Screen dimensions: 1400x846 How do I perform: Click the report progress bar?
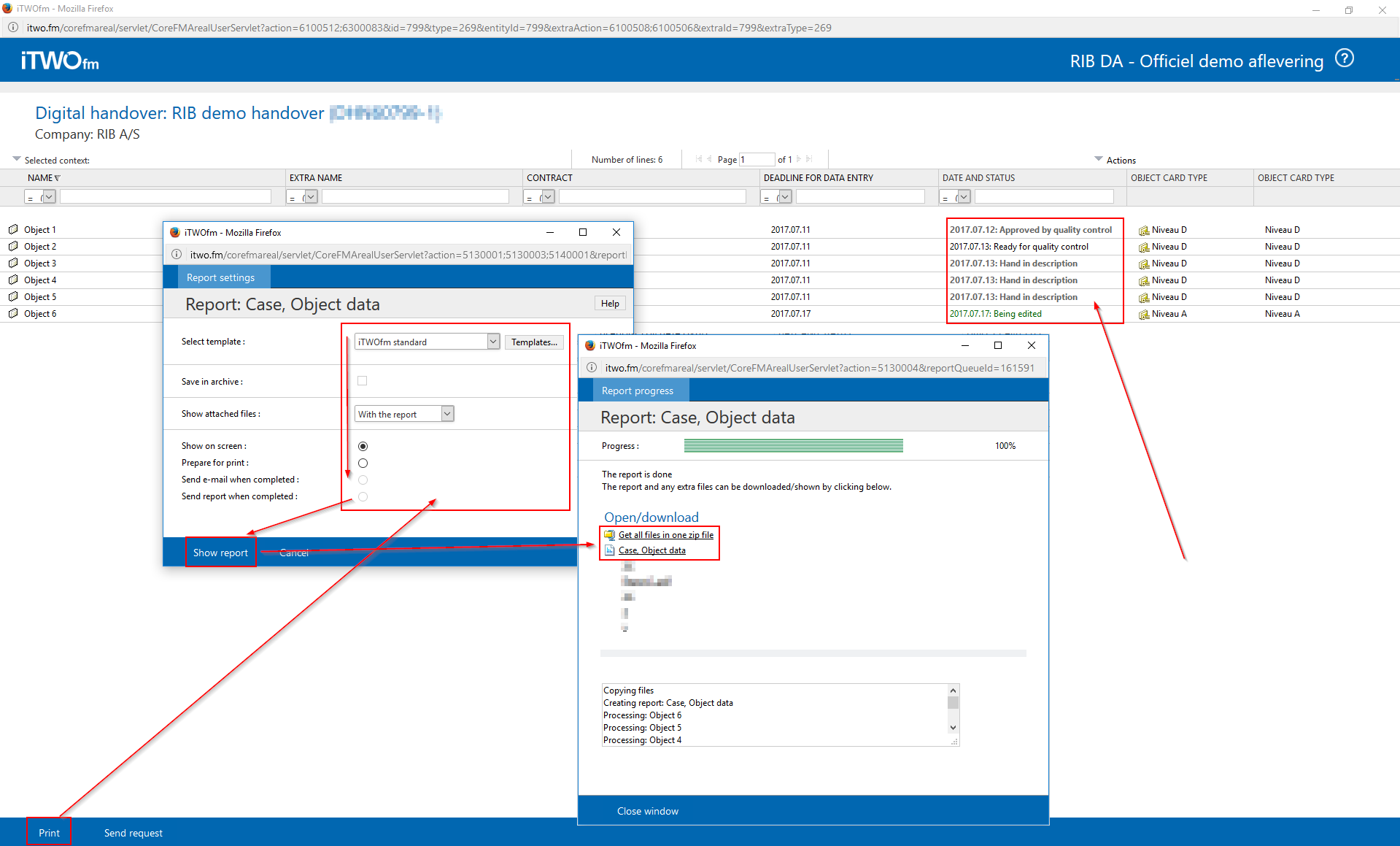click(x=793, y=446)
